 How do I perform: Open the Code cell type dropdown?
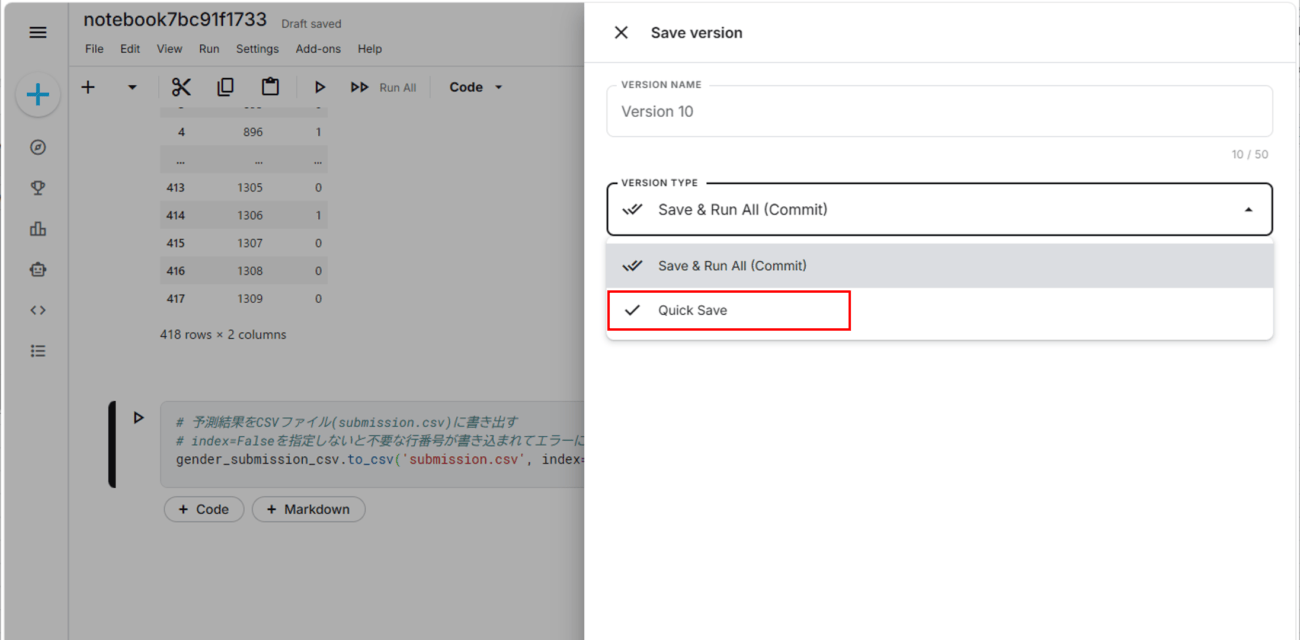click(476, 87)
